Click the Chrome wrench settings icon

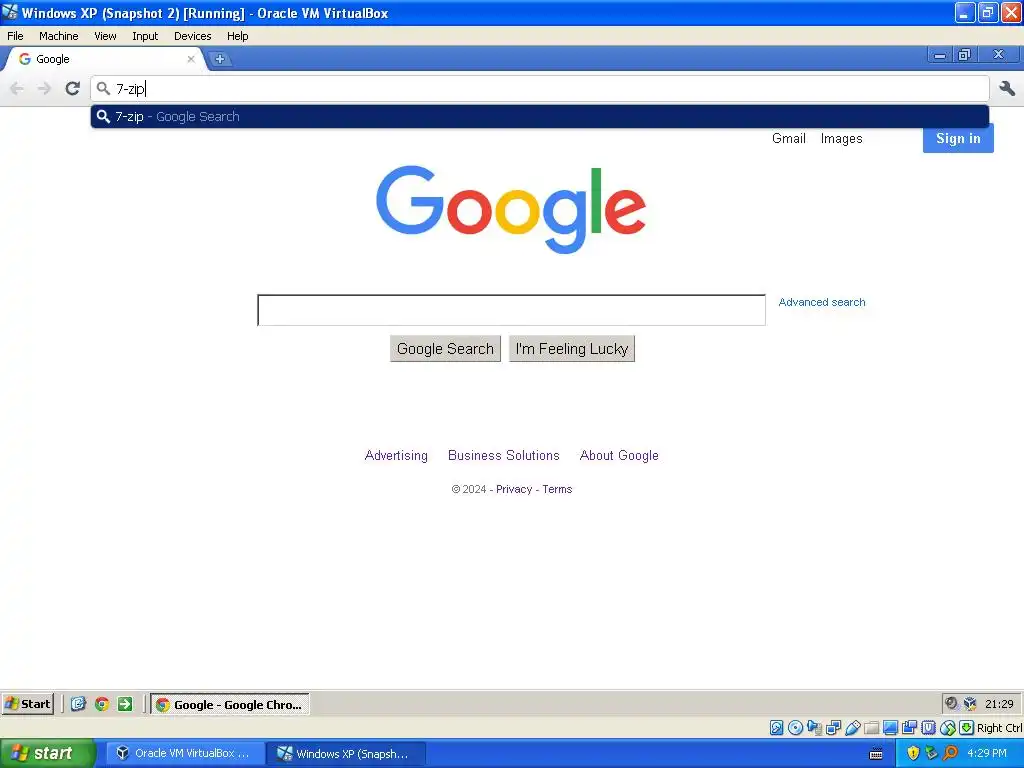[1006, 88]
